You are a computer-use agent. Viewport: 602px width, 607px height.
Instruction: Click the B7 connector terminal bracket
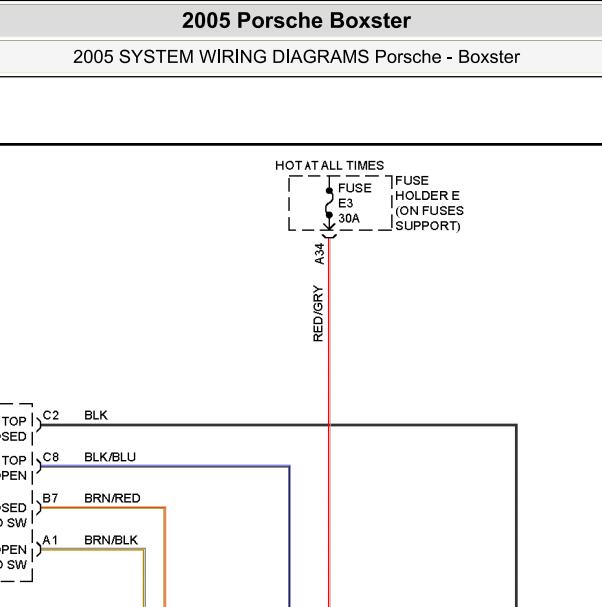click(38, 508)
